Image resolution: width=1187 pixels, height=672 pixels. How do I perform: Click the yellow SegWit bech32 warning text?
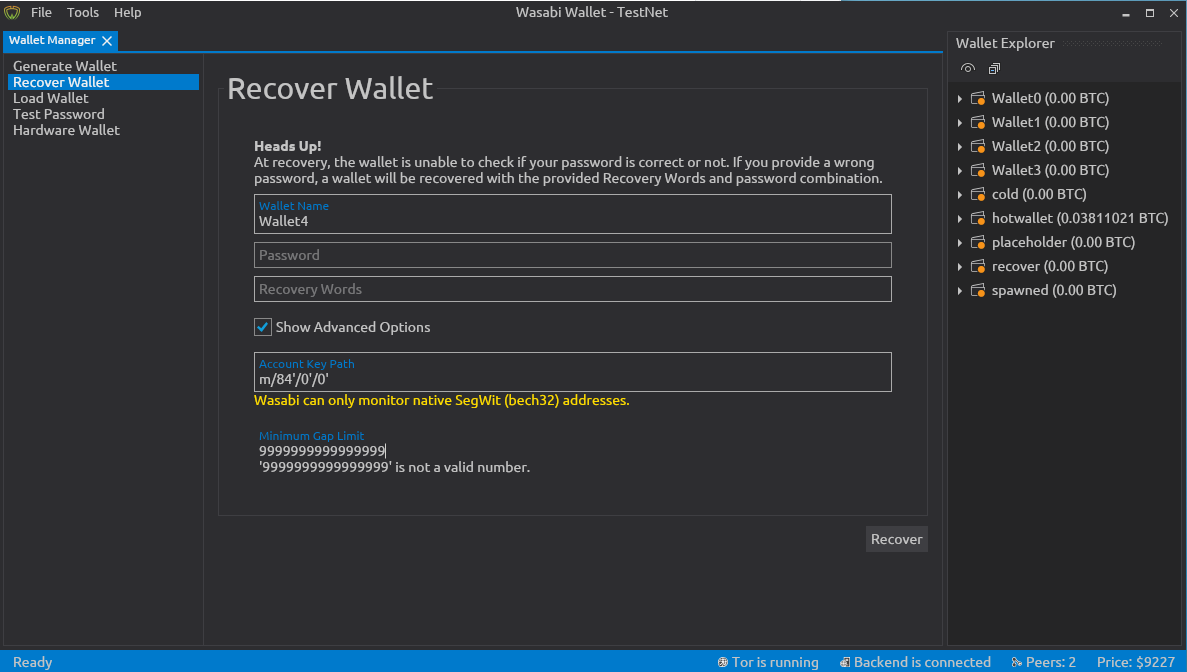tap(441, 400)
